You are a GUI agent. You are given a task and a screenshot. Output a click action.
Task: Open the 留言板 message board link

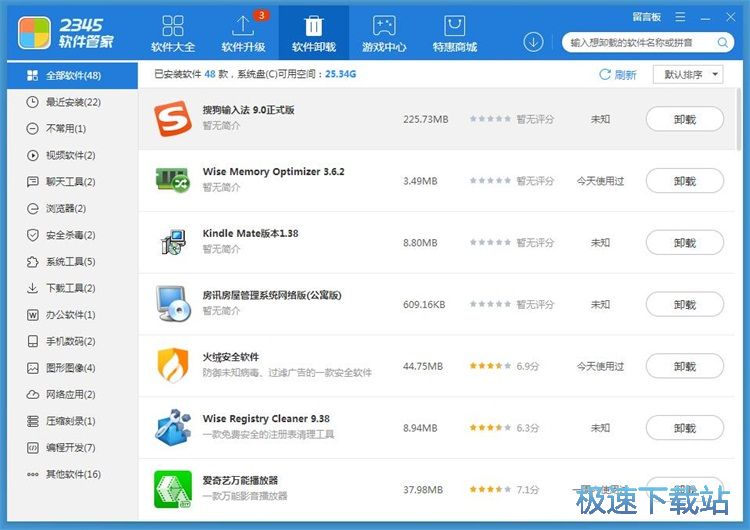[646, 17]
